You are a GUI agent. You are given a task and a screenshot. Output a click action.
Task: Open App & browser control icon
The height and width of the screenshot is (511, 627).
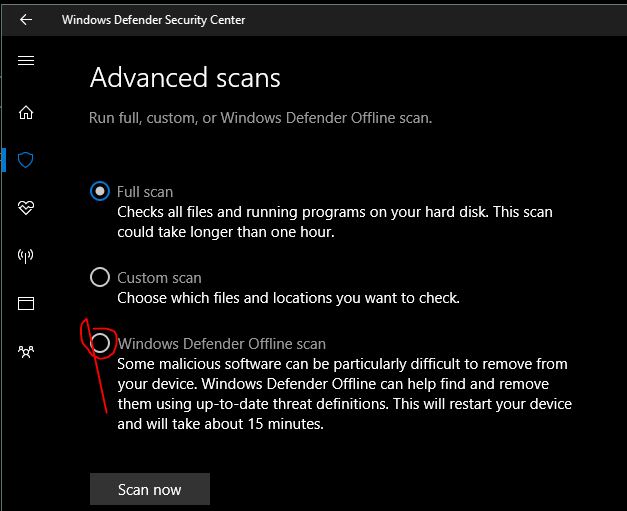point(26,303)
